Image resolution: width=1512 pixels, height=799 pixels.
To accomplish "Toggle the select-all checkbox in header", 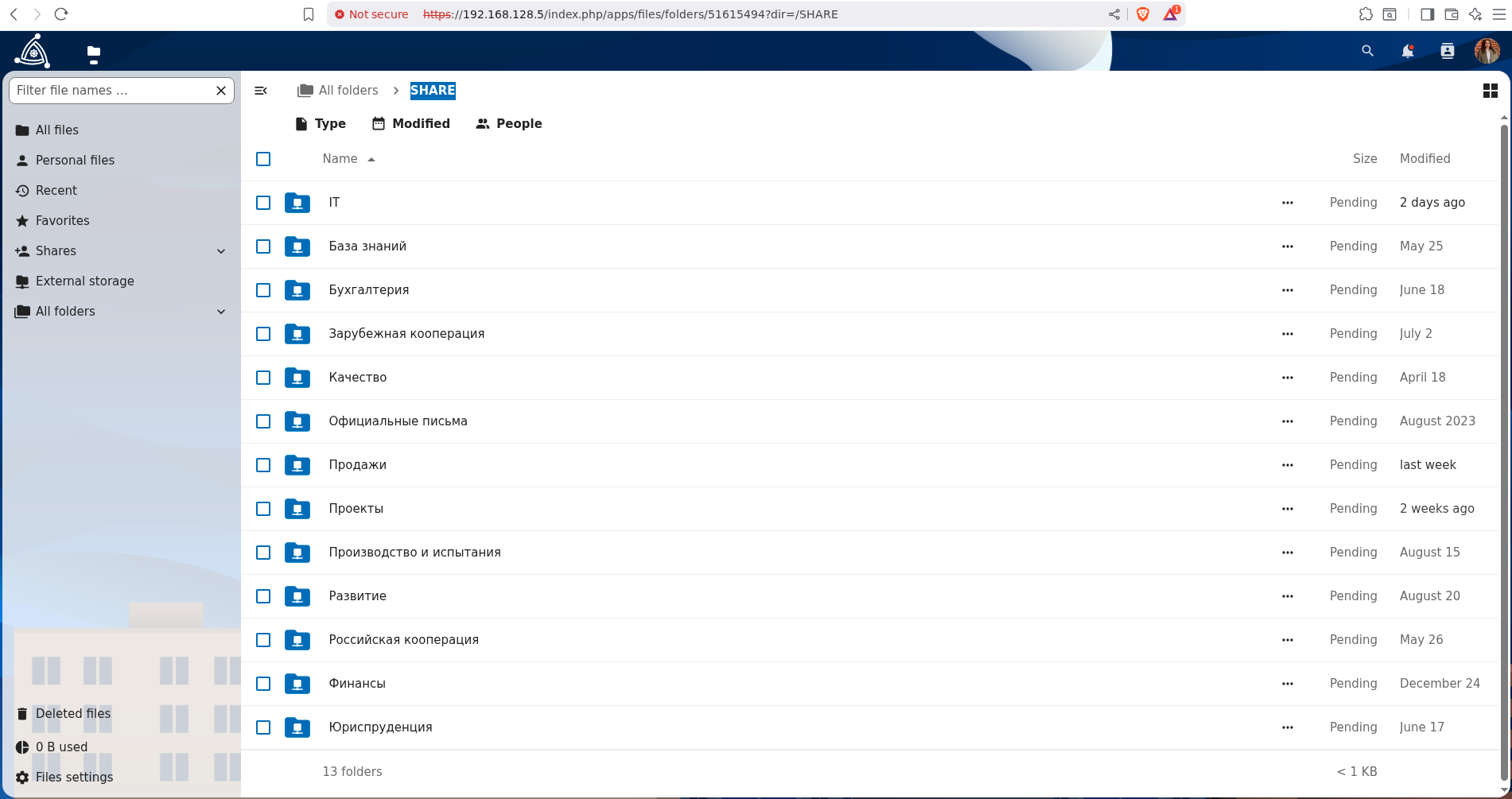I will [x=263, y=159].
